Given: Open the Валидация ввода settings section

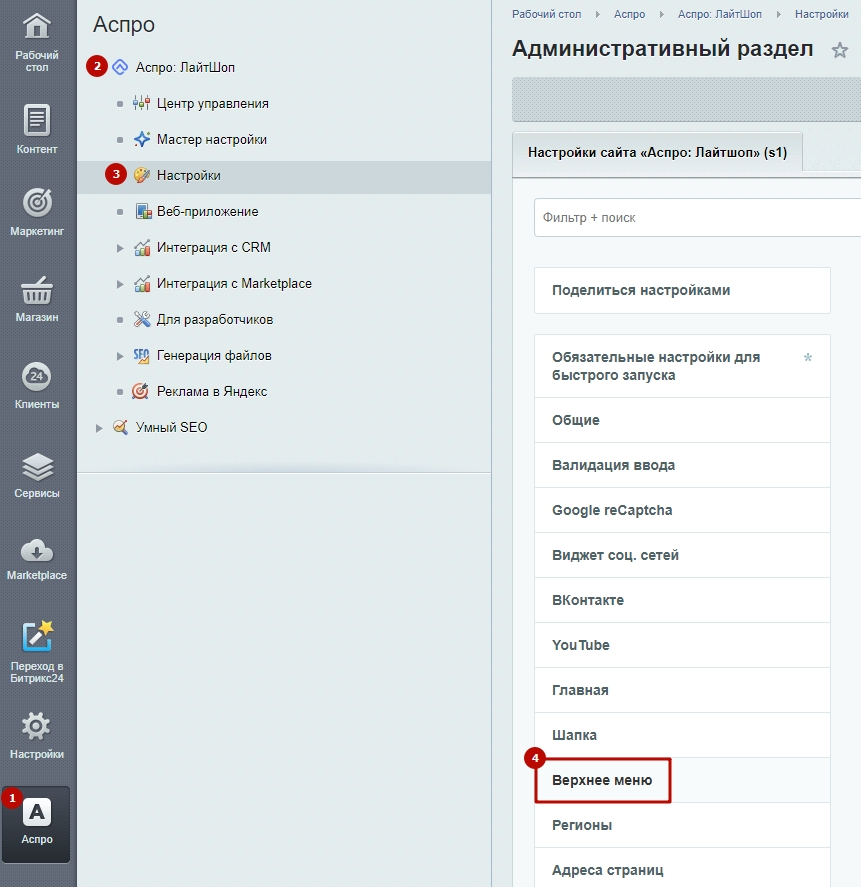Looking at the screenshot, I should pyautogui.click(x=682, y=465).
